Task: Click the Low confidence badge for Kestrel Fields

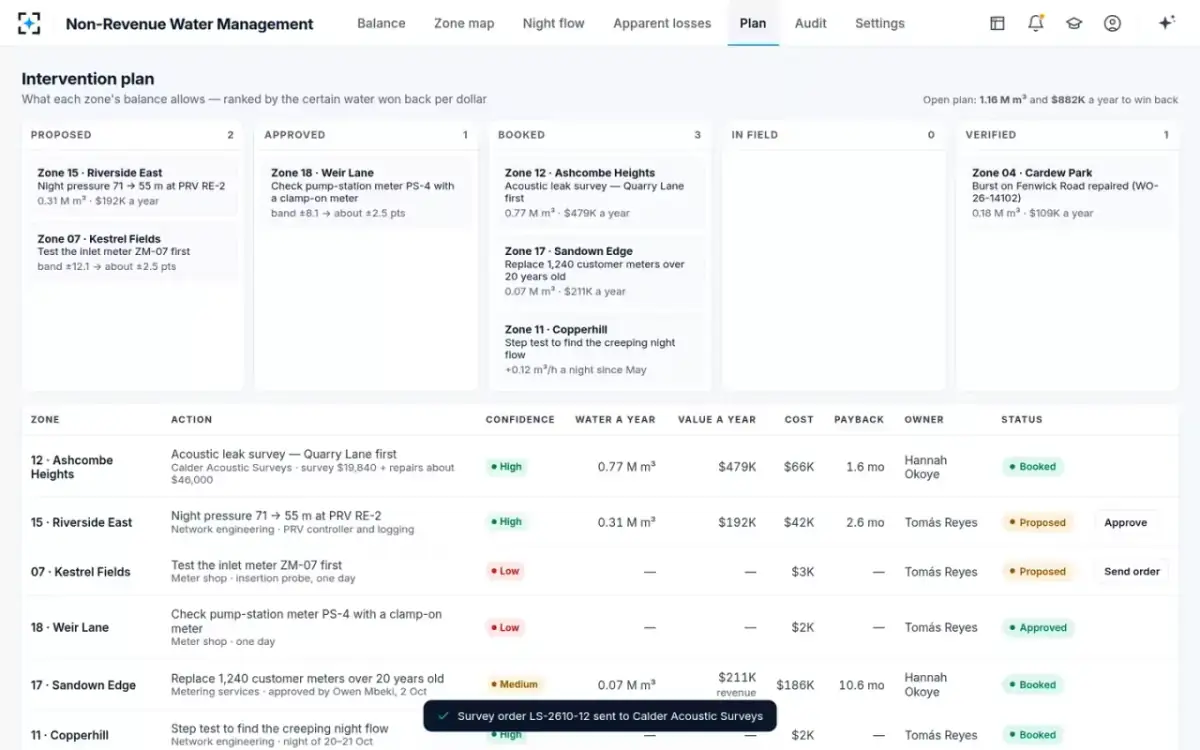Action: (505, 571)
